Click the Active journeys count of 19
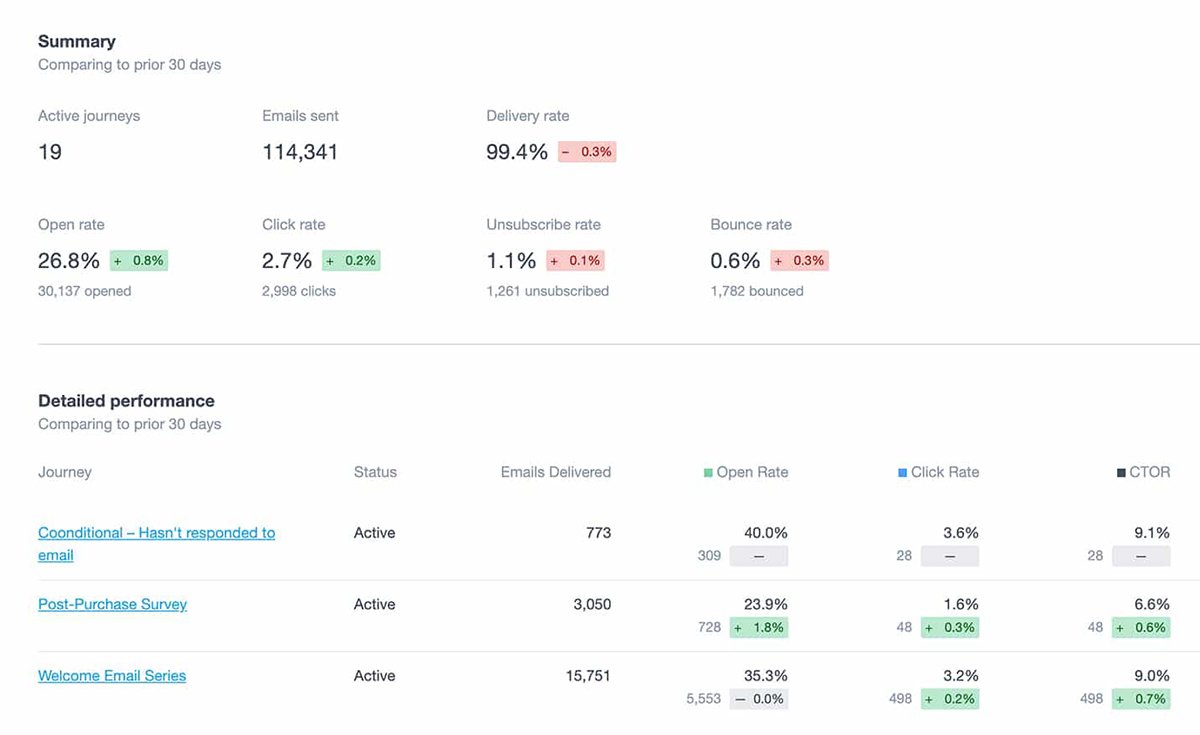Image resolution: width=1200 pixels, height=735 pixels. click(x=50, y=152)
